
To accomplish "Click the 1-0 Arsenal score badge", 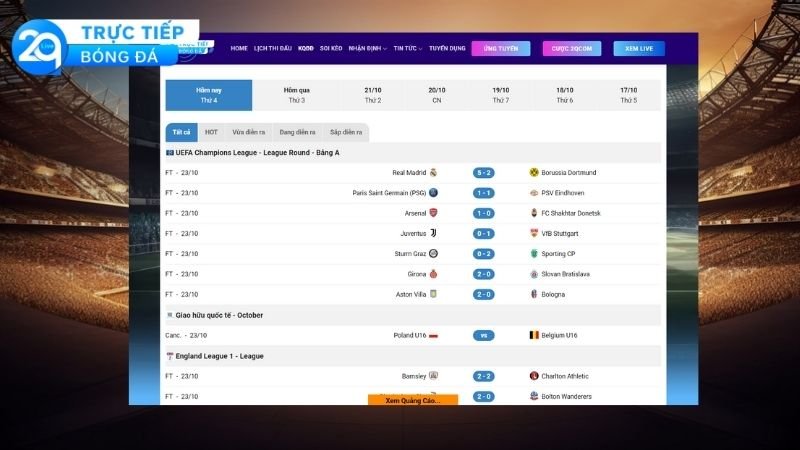I will [x=484, y=213].
